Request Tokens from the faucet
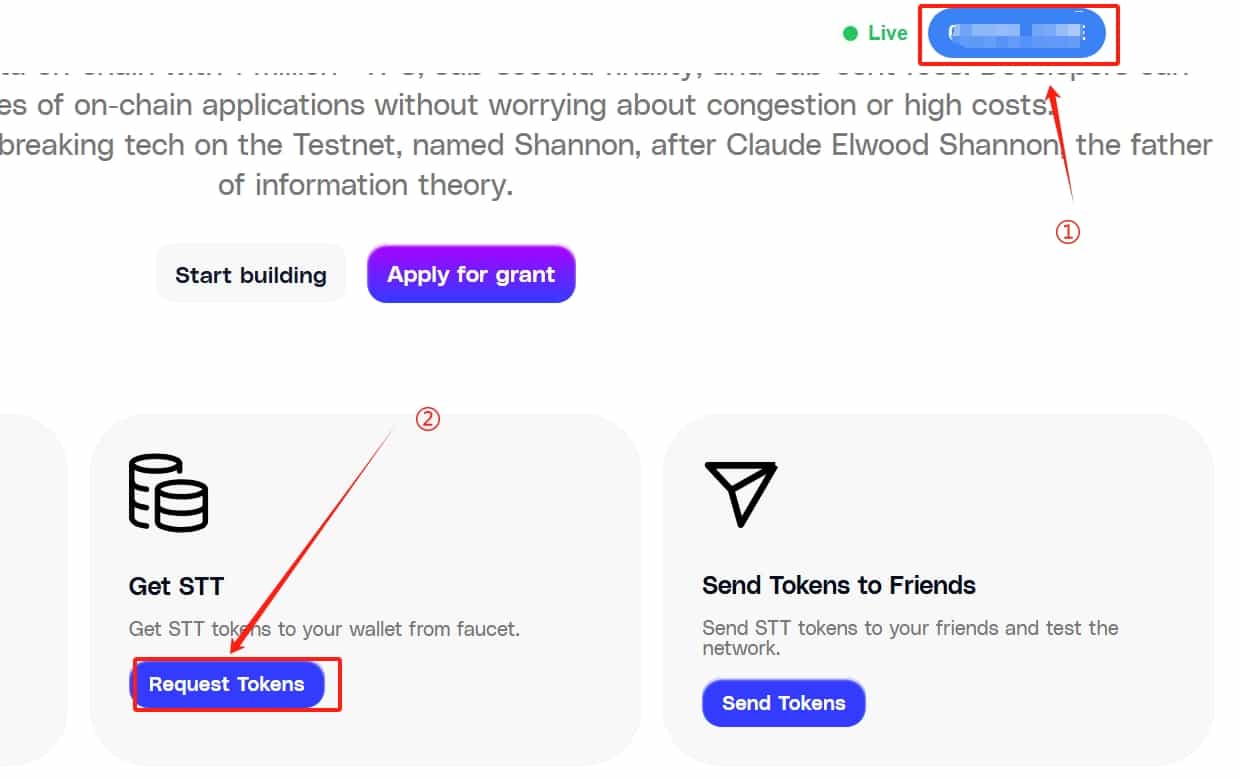This screenshot has width=1241, height=779. pyautogui.click(x=227, y=684)
